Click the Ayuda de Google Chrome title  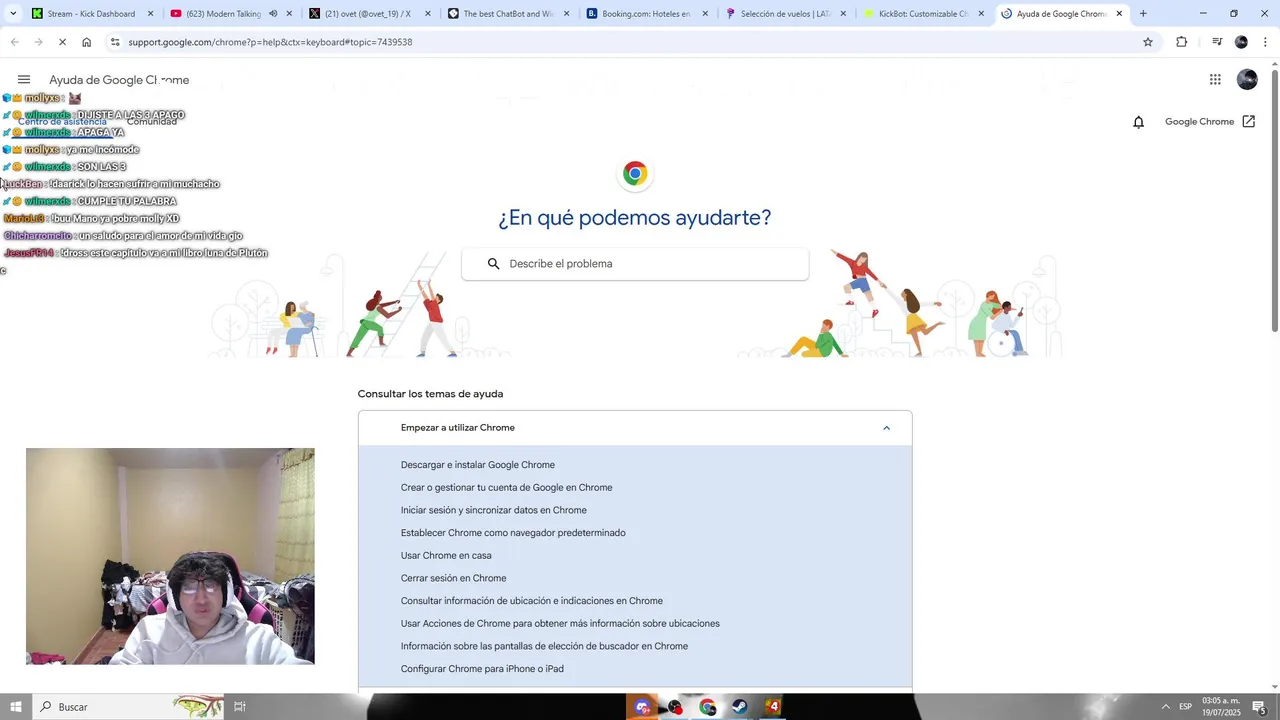tap(119, 80)
